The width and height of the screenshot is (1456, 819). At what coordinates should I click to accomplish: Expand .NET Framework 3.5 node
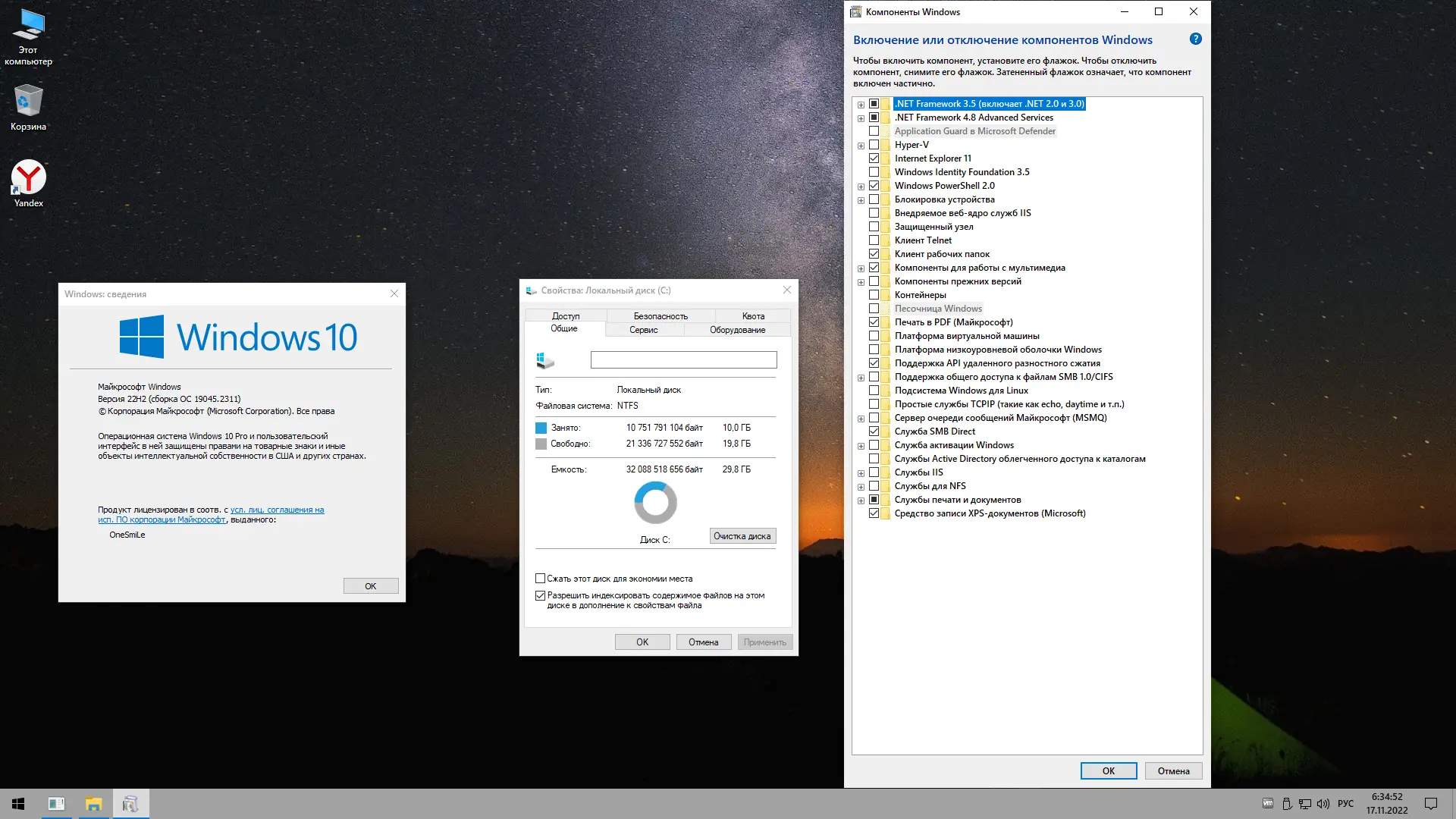[x=861, y=105]
